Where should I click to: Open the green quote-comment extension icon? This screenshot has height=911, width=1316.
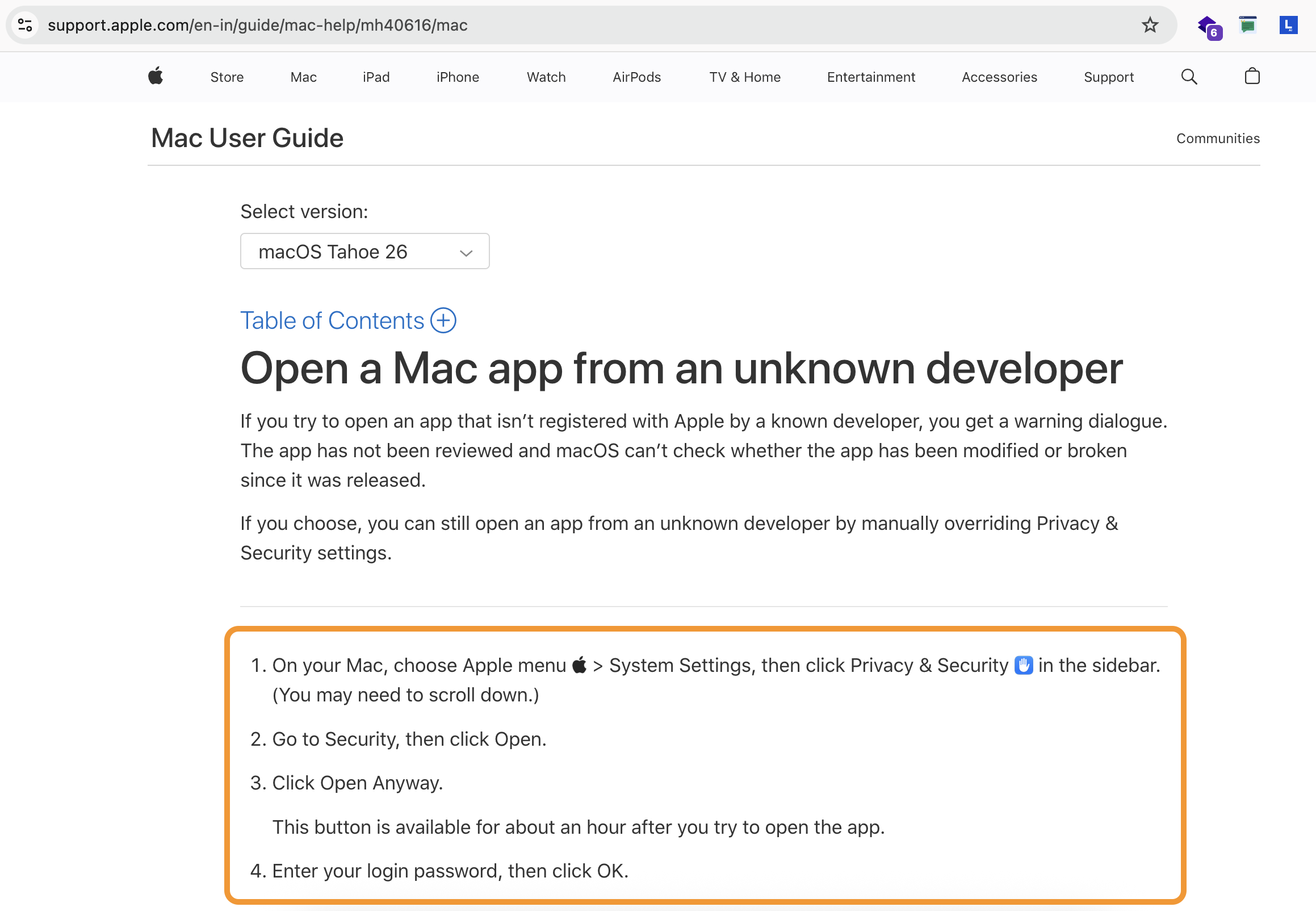coord(1247,24)
